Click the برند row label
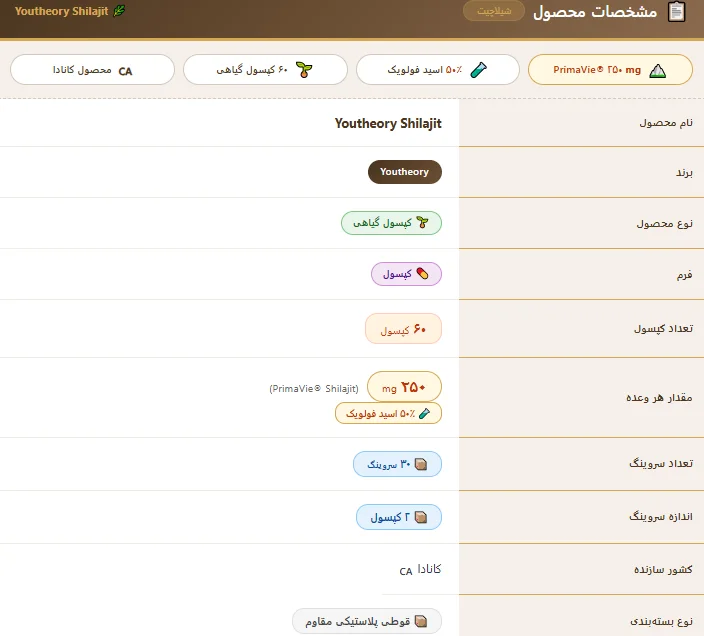This screenshot has width=704, height=636. pos(684,172)
